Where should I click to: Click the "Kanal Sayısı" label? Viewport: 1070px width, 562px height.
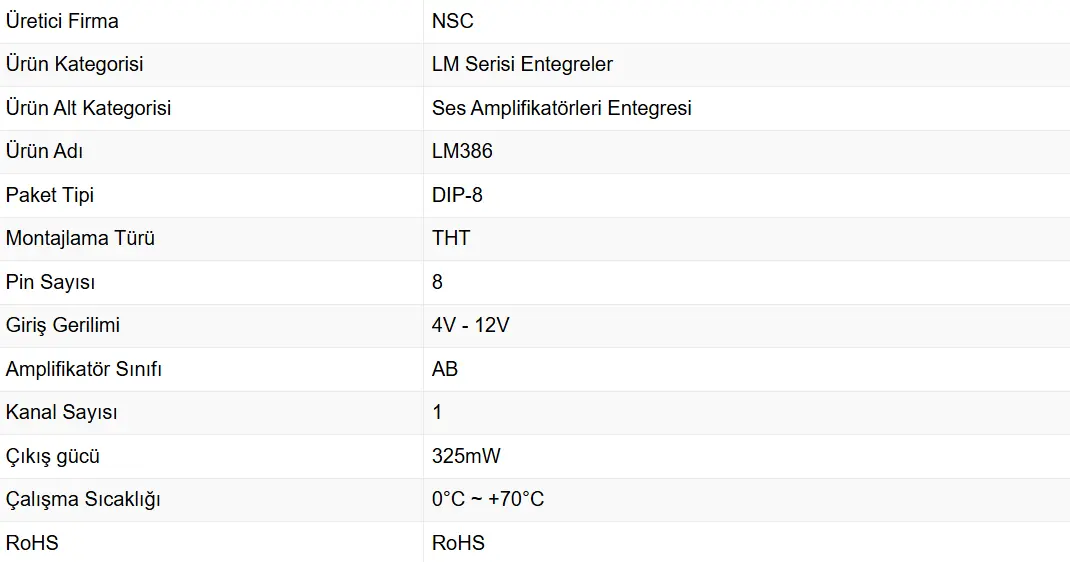click(62, 412)
